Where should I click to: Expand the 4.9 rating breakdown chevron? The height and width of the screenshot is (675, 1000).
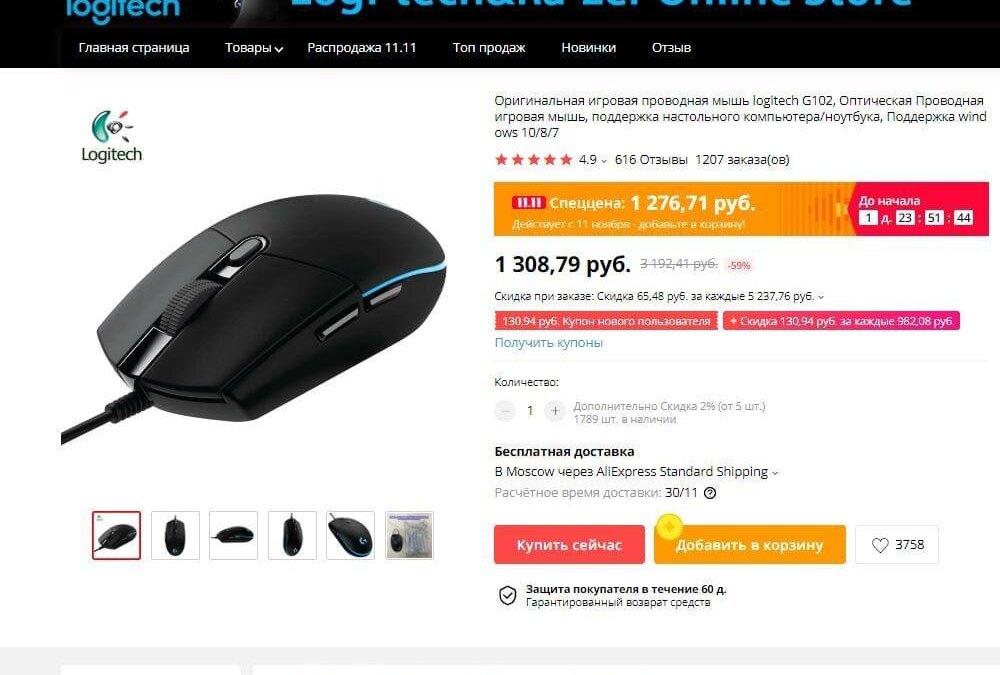[604, 161]
